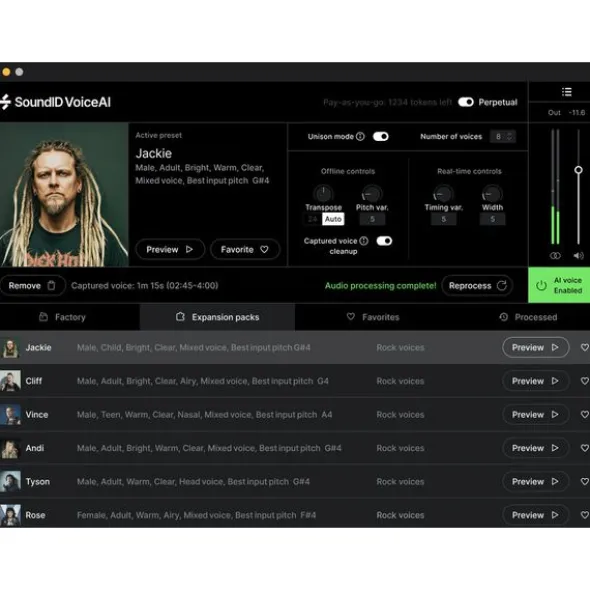Click the Transpose knob

pyautogui.click(x=323, y=194)
